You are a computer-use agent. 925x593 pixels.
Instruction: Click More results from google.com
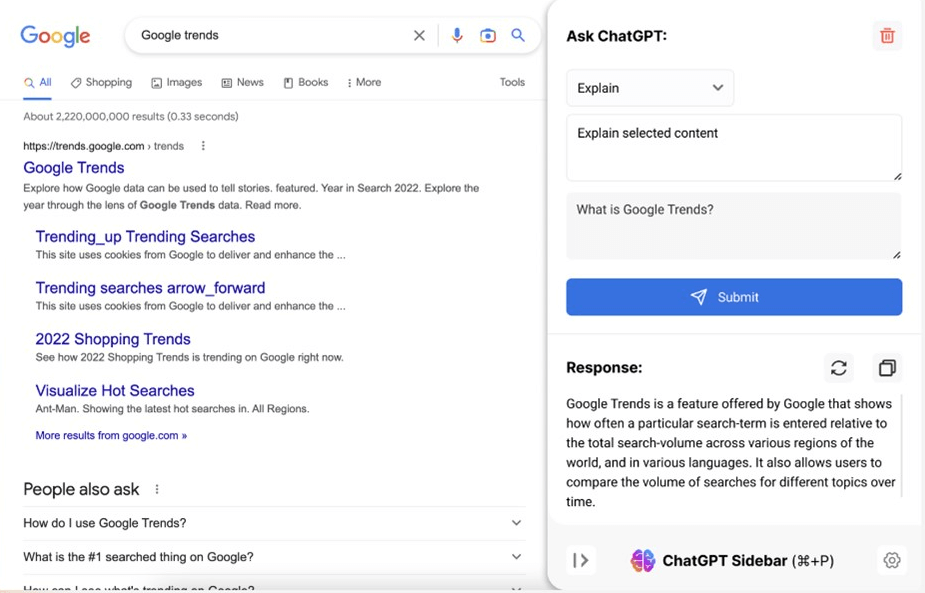pos(111,435)
